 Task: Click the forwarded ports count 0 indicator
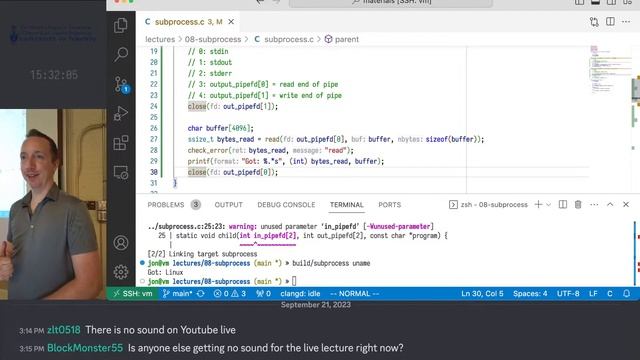263,293
